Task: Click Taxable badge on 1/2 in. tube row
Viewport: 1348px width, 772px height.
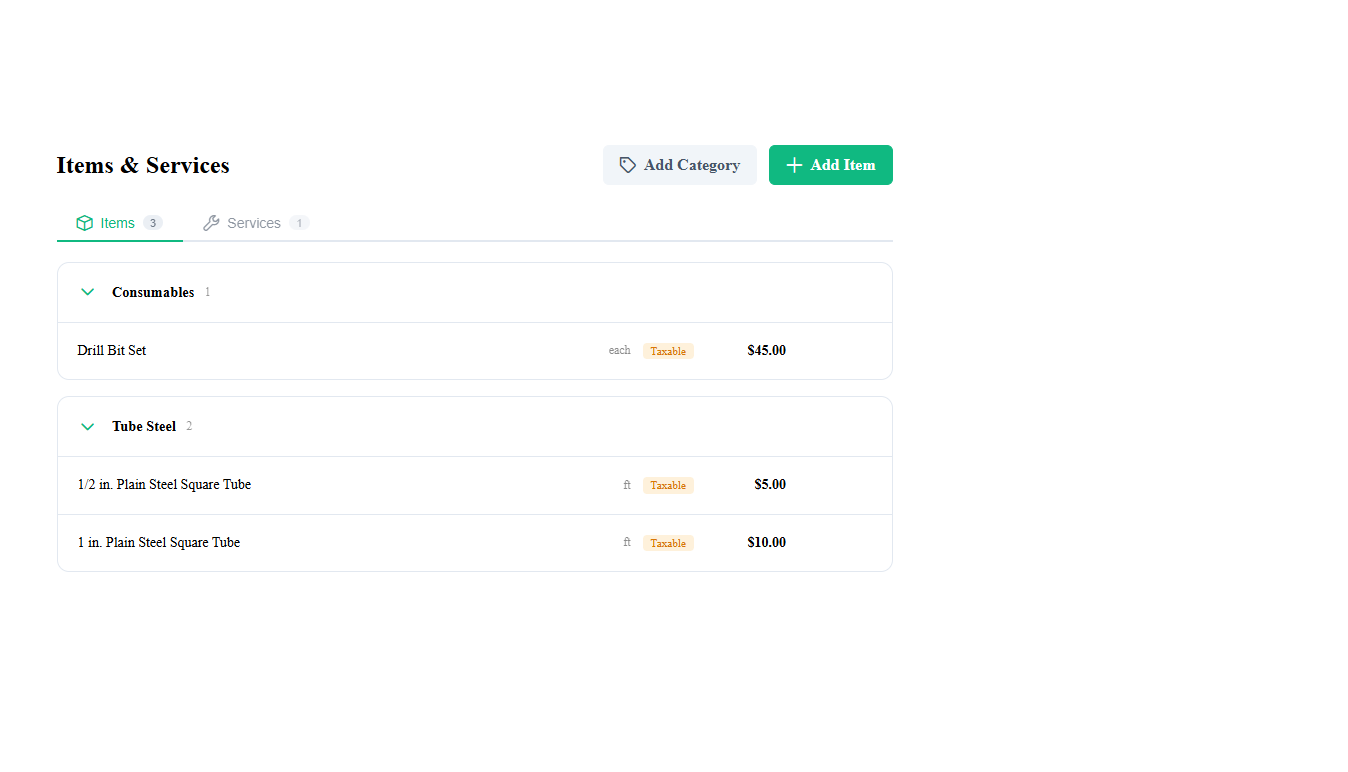Action: [x=668, y=485]
